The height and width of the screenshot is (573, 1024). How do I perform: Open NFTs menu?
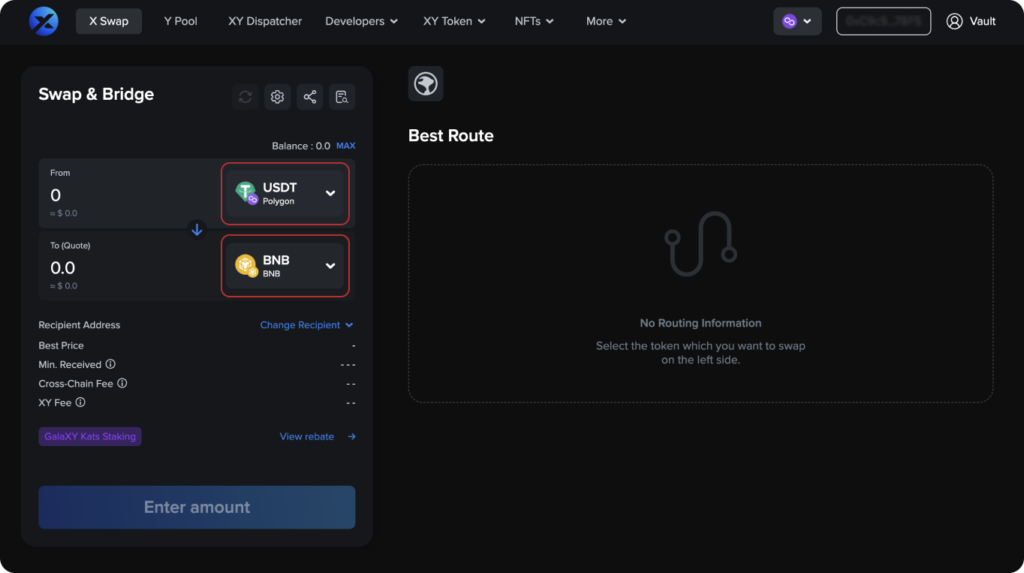[534, 21]
